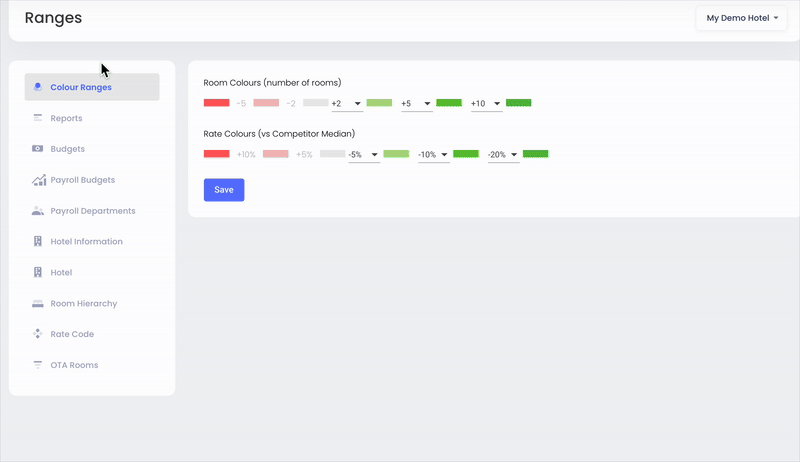Open the My Demo Hotel selector

click(x=742, y=18)
